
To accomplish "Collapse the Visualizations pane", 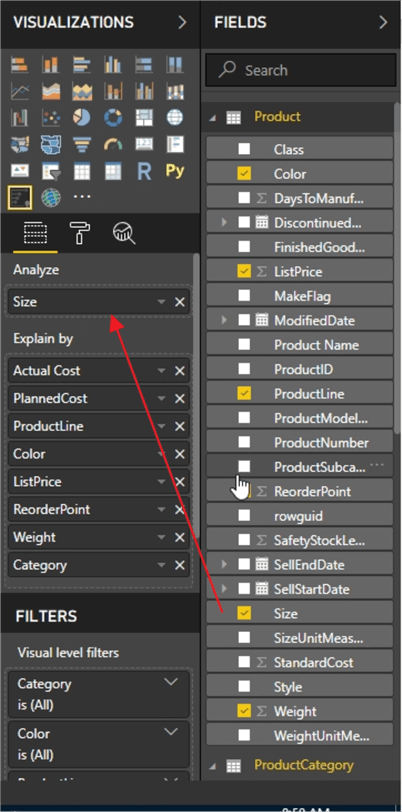I will click(x=182, y=23).
